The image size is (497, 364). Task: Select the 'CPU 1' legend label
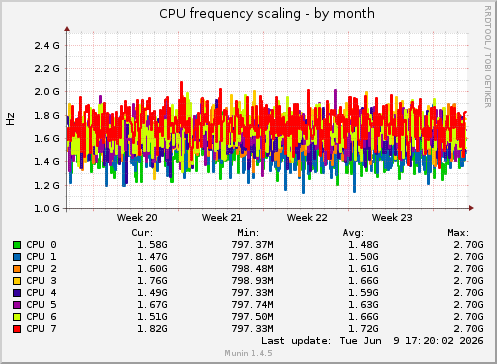pos(41,257)
